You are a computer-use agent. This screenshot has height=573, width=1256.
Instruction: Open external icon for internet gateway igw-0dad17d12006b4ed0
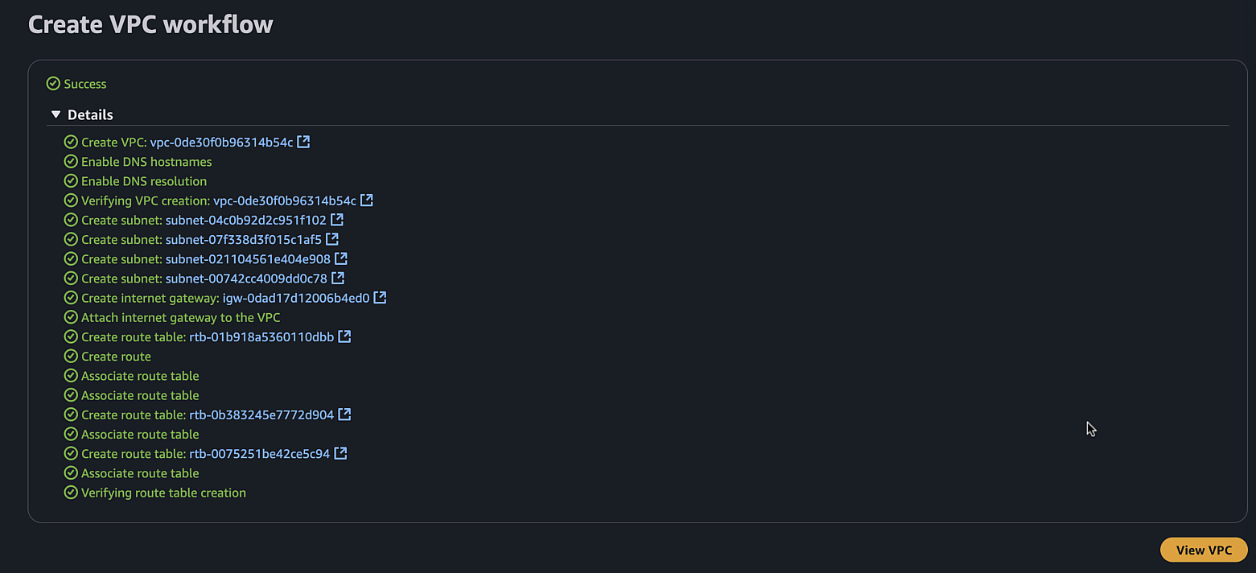380,298
